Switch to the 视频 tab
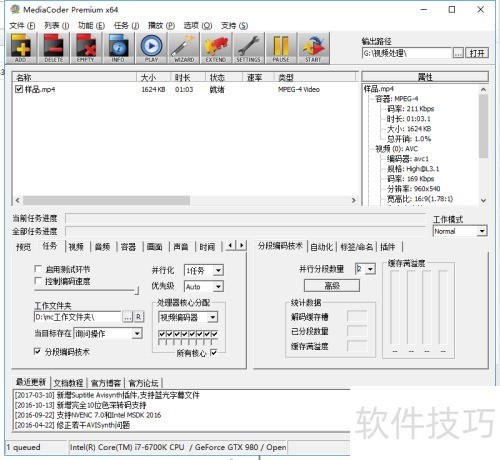The height and width of the screenshot is (460, 500). (76, 247)
